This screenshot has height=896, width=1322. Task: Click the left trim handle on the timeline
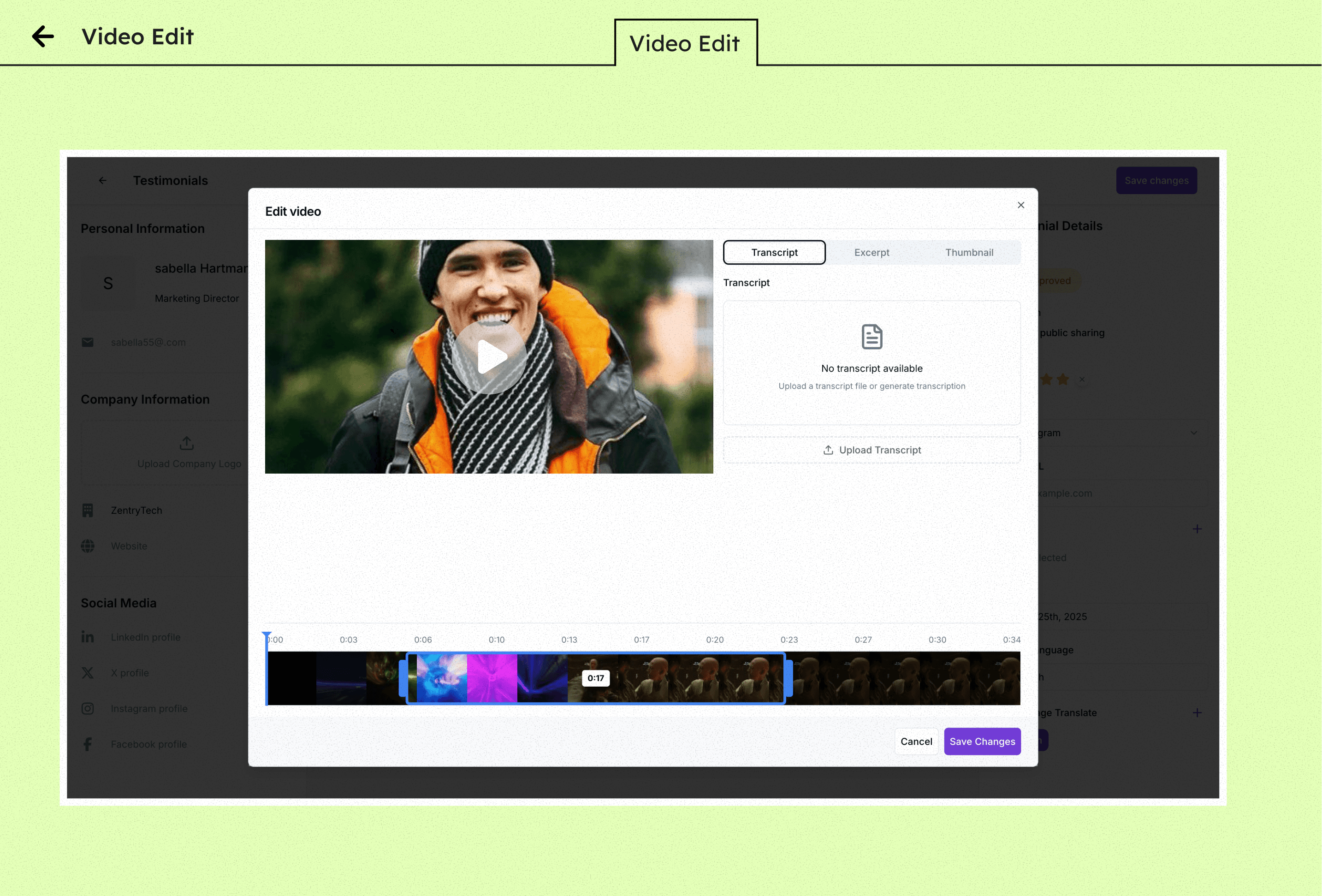click(x=403, y=678)
